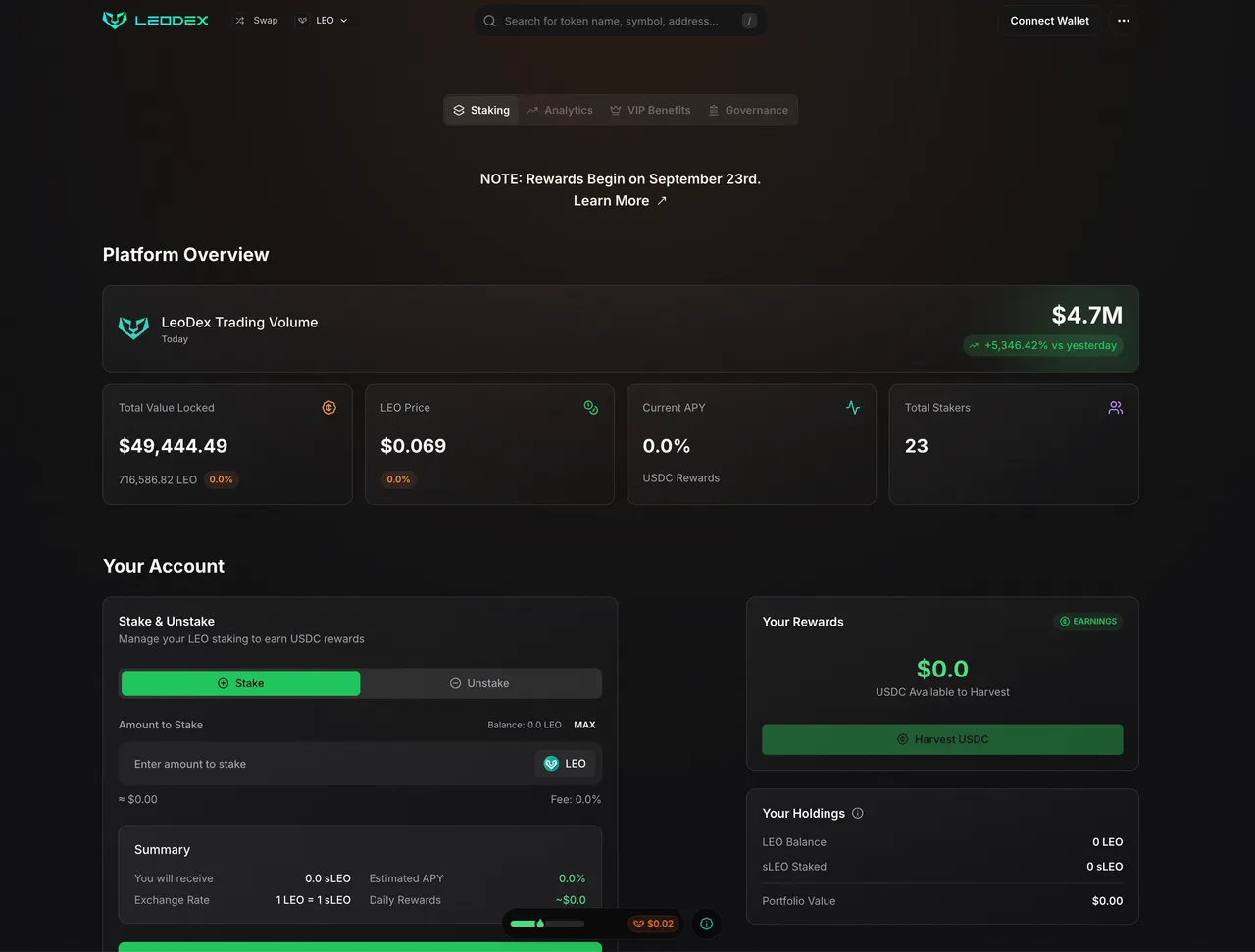Click the $0.0 USDC Available to Harvest amount

(x=942, y=669)
